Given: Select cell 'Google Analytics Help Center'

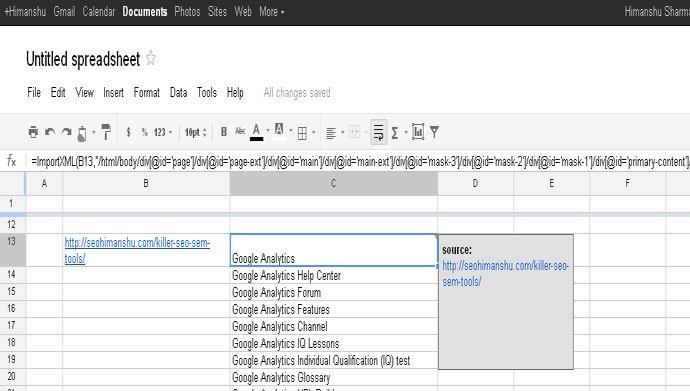Looking at the screenshot, I should (334, 275).
